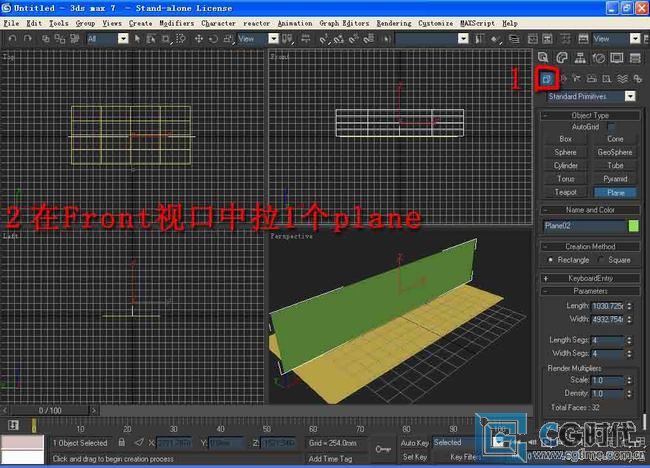Switch to the Hierarchy command panel tab
Image resolution: width=650 pixels, height=468 pixels.
[x=580, y=58]
